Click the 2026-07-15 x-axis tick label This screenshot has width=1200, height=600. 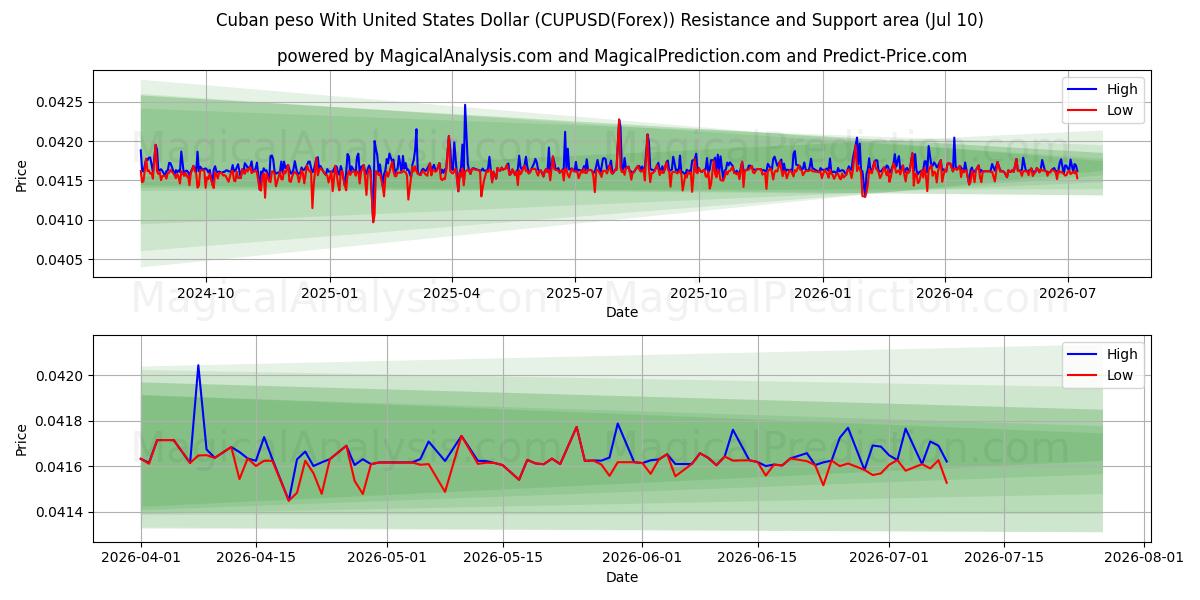pos(1004,558)
